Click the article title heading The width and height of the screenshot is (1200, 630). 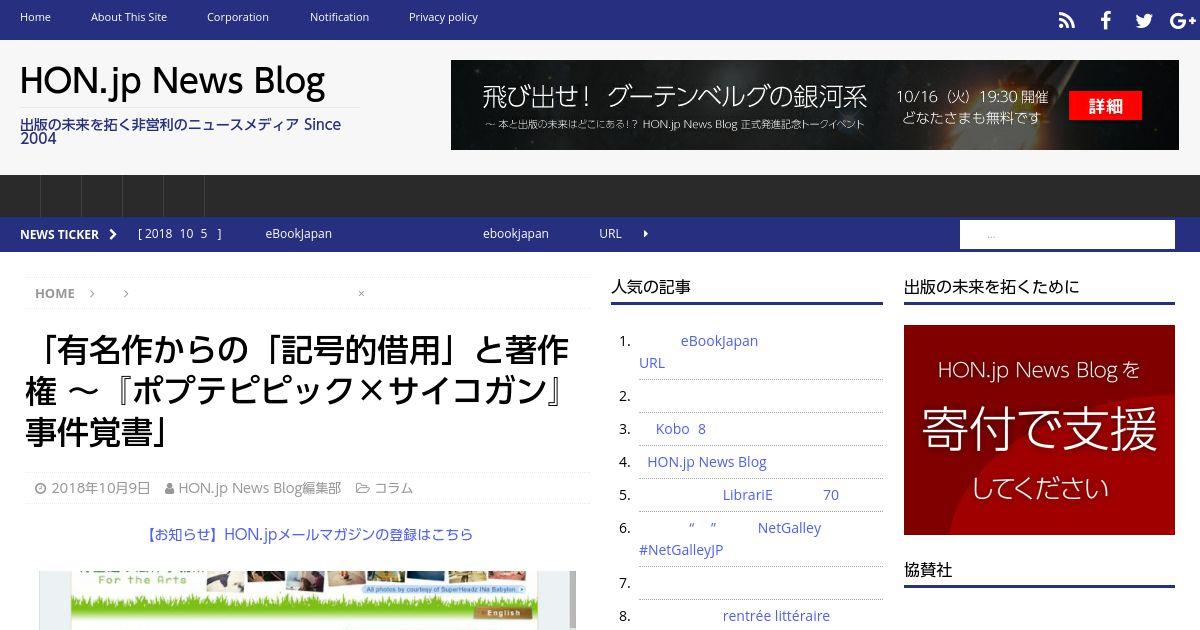point(297,390)
